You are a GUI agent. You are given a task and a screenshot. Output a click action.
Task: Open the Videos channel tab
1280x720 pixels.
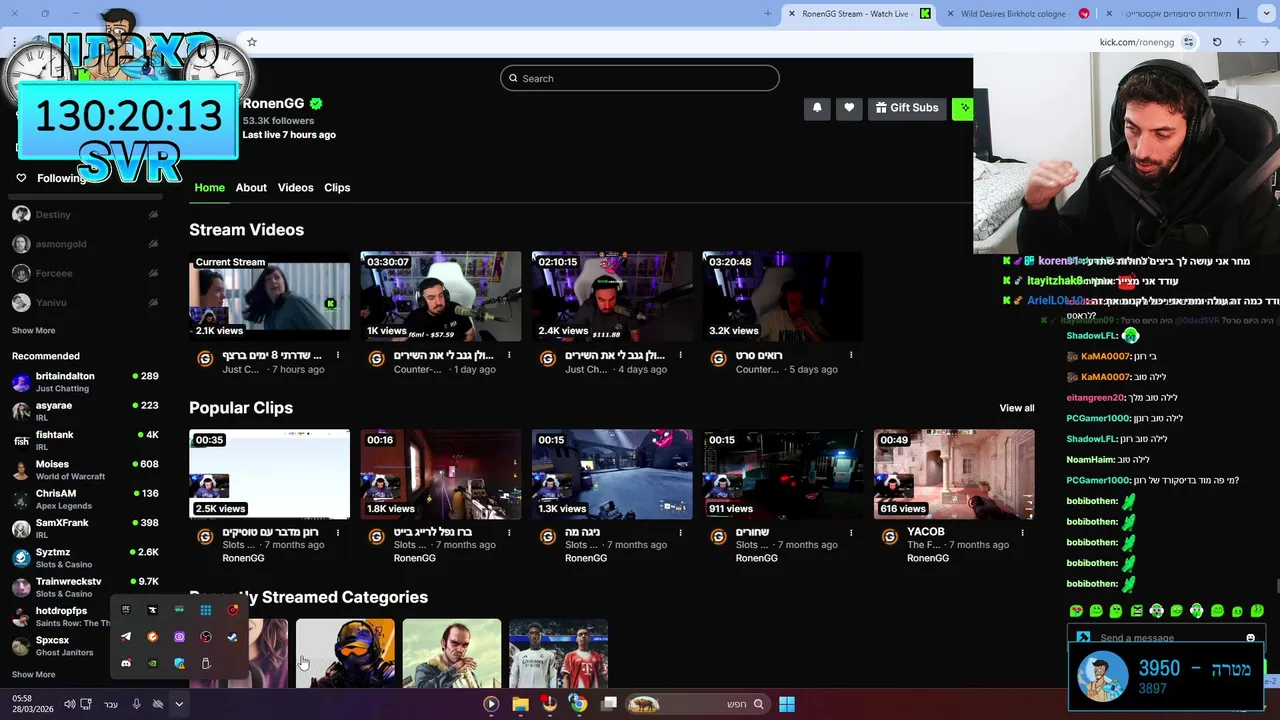click(x=295, y=187)
